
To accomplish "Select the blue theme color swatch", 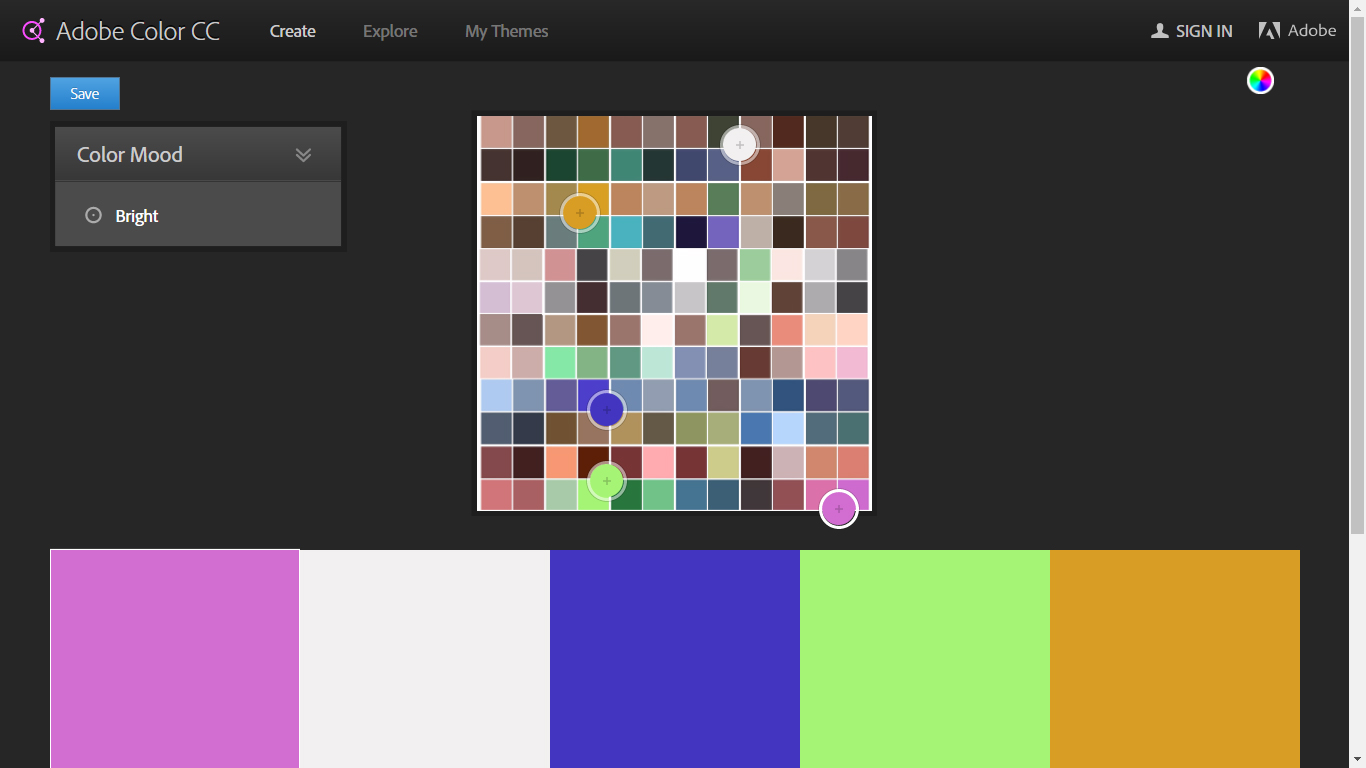I will [675, 659].
